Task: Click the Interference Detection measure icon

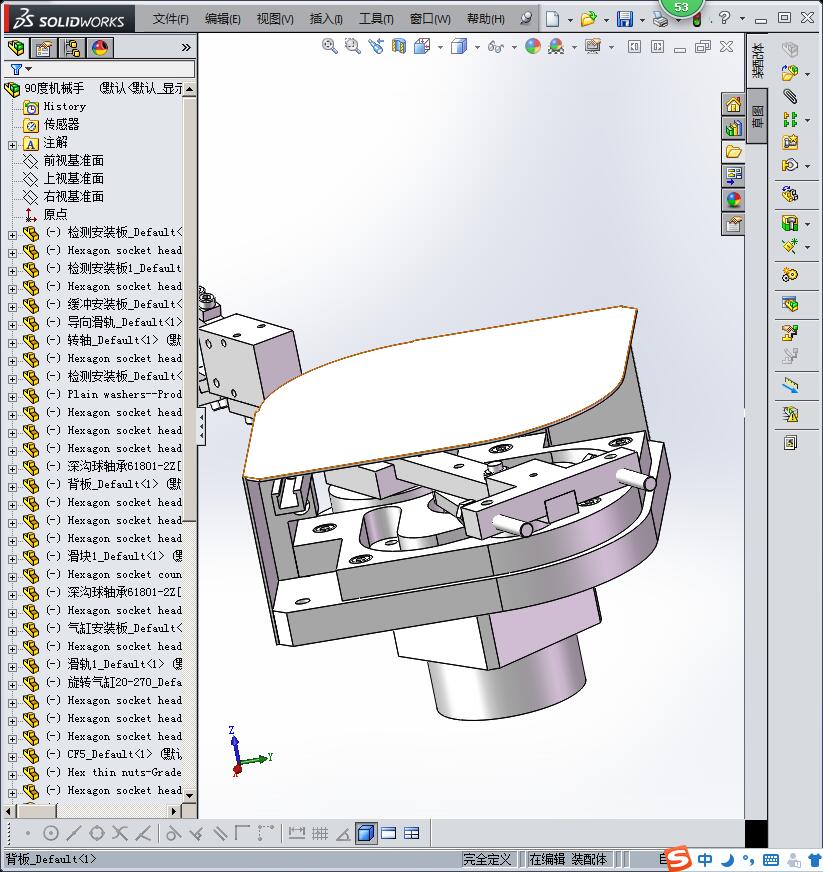Action: 790,385
